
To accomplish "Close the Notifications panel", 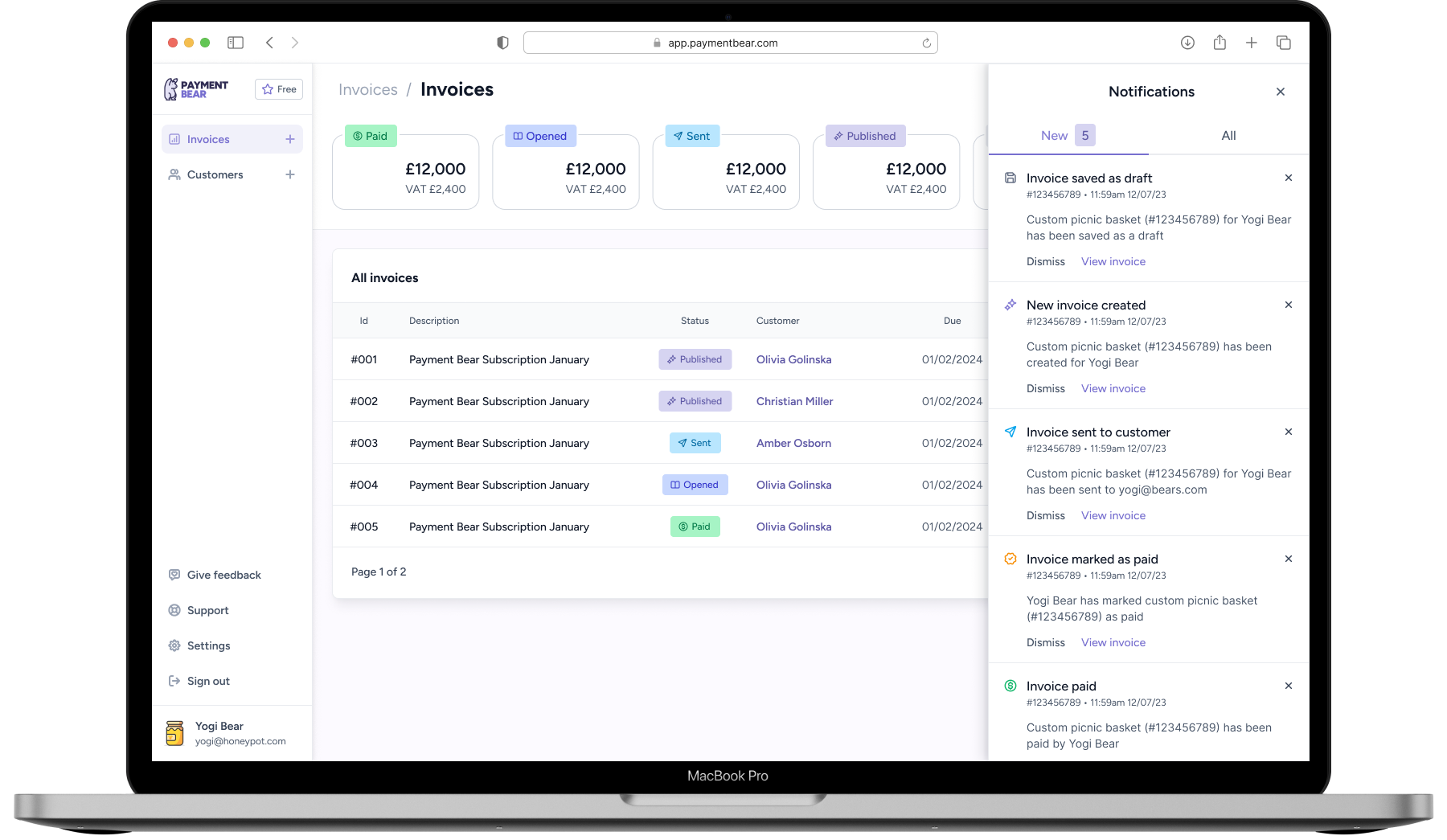I will coord(1281,92).
